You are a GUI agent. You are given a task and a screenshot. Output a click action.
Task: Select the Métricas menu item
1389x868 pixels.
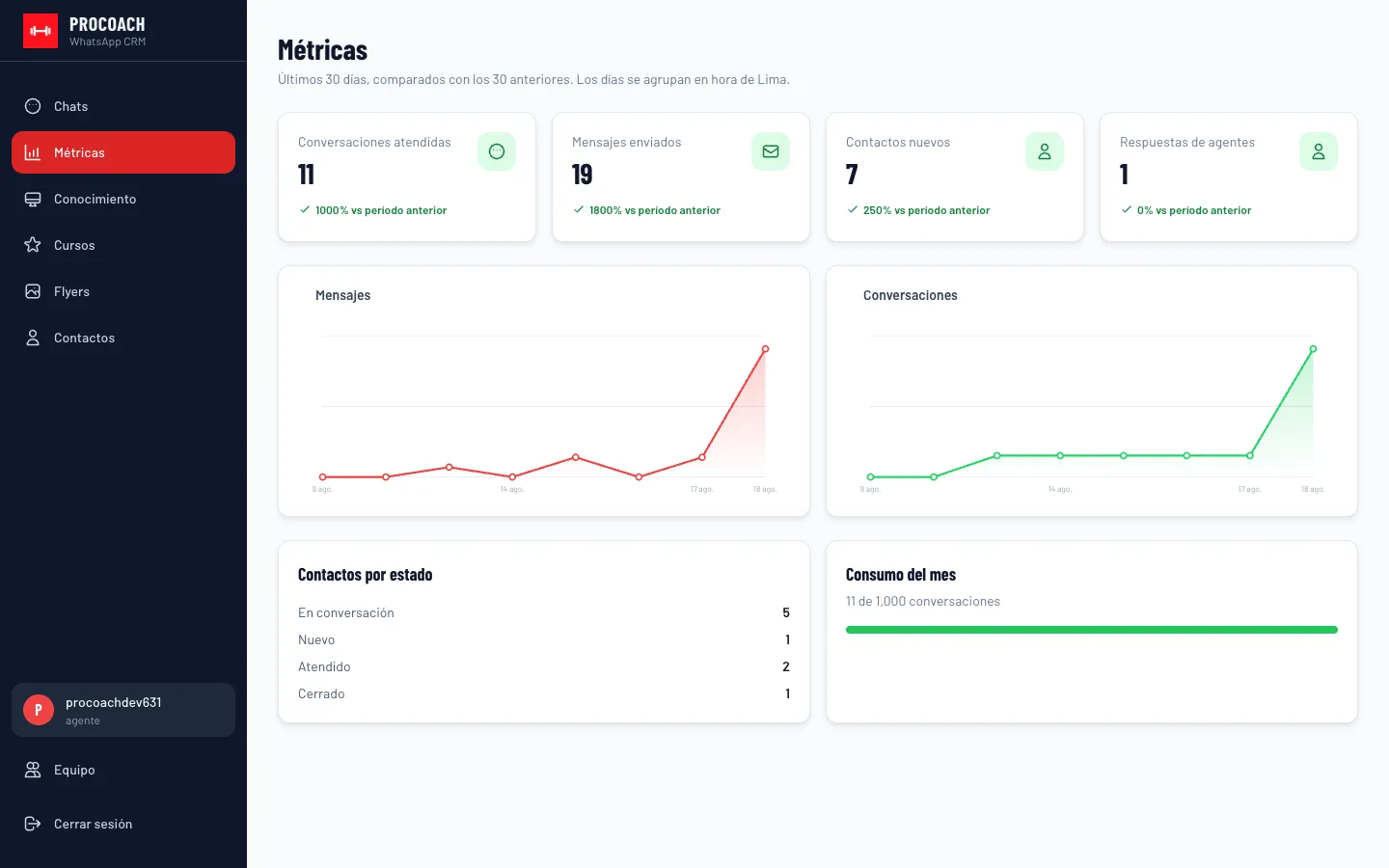click(123, 152)
